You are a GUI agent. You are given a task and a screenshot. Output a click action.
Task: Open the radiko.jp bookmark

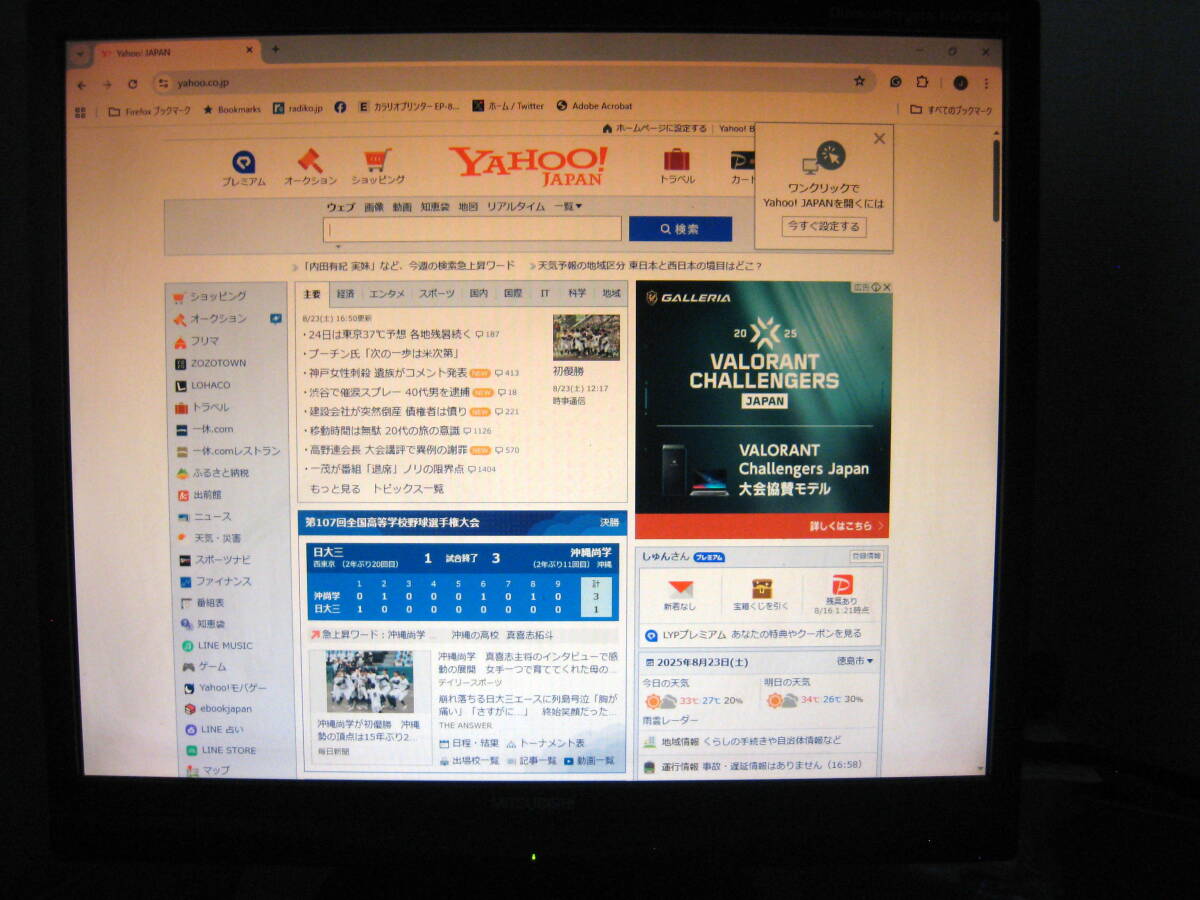(x=298, y=108)
